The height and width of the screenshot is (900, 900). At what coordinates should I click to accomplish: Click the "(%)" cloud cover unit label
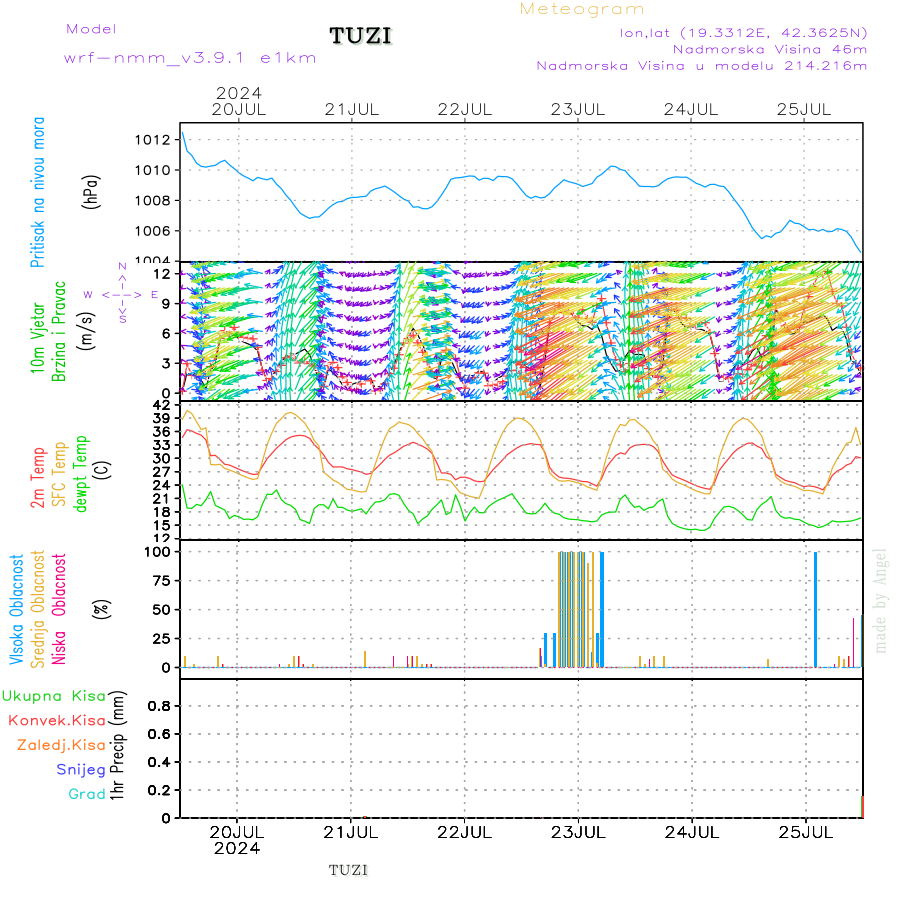[x=102, y=609]
